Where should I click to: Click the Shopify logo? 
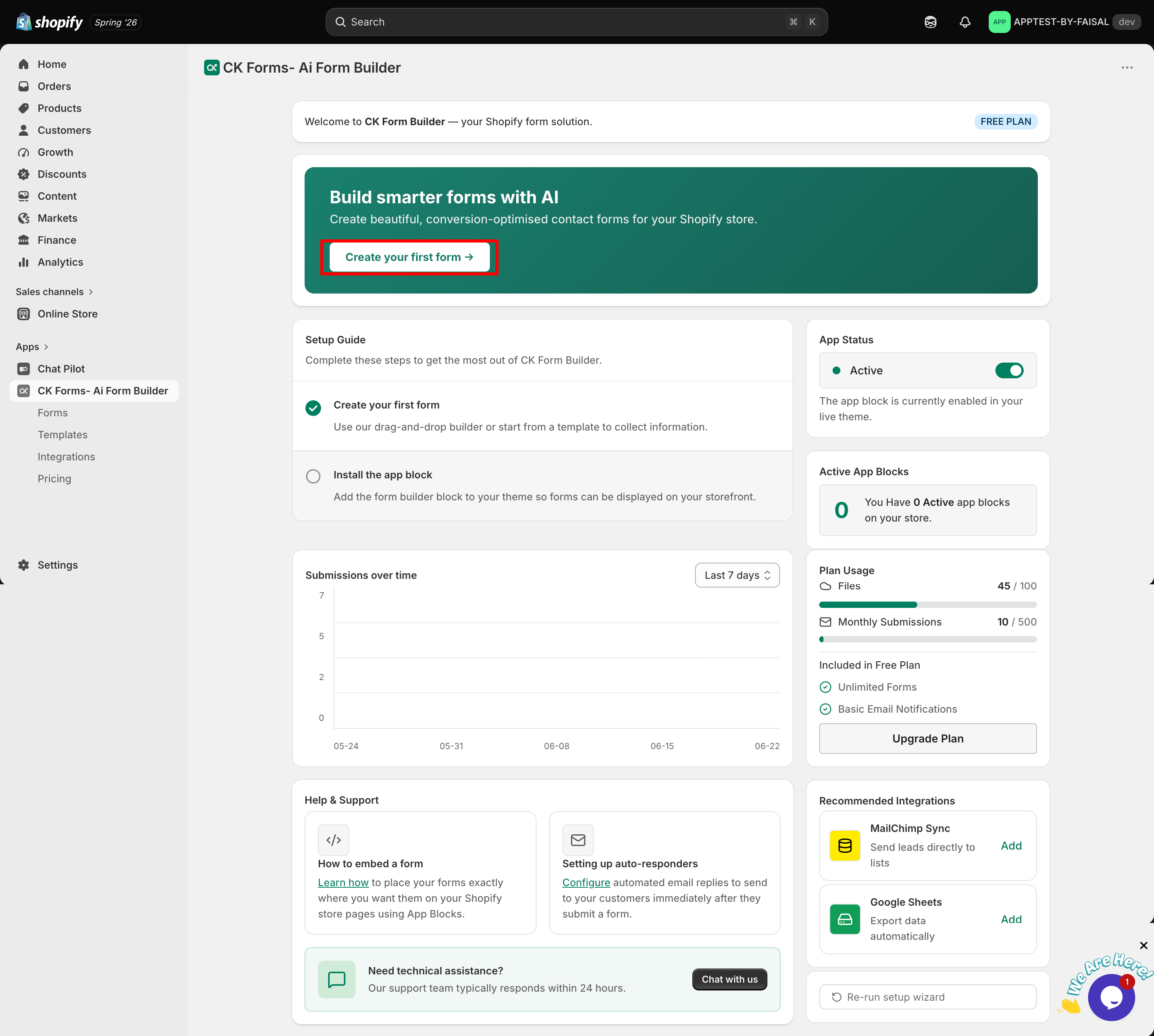[49, 22]
